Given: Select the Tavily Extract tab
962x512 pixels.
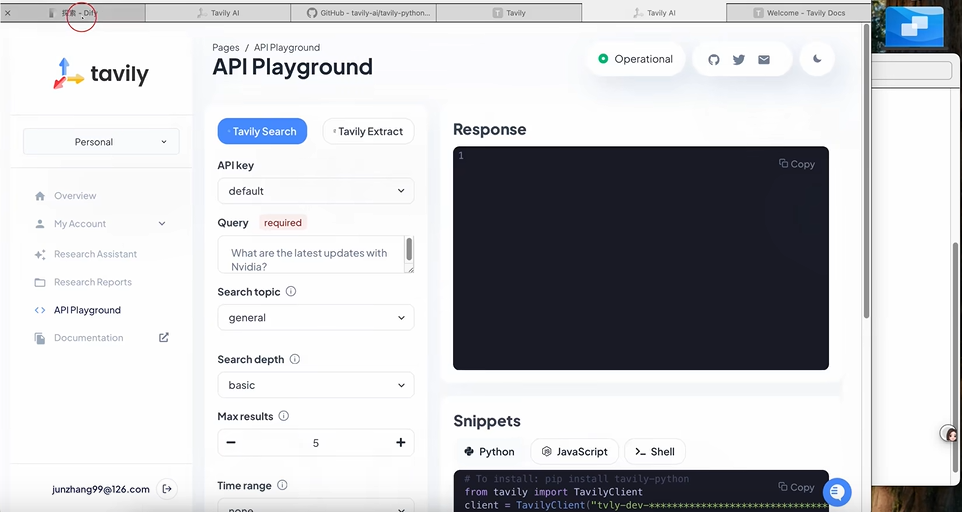Looking at the screenshot, I should click(368, 131).
